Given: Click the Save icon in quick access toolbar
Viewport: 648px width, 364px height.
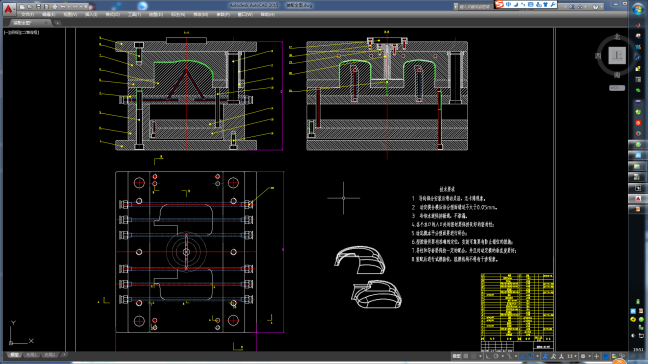Looking at the screenshot, I should (x=38, y=7).
